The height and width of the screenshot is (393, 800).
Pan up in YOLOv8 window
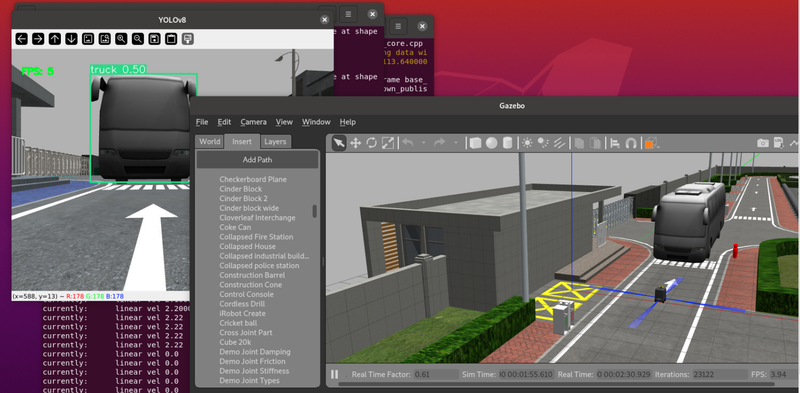point(55,39)
